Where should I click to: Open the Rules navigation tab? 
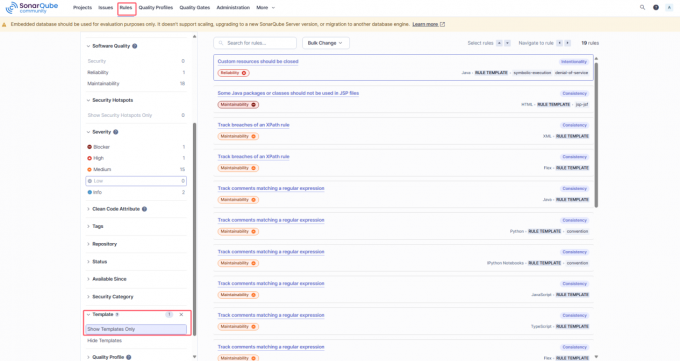126,8
